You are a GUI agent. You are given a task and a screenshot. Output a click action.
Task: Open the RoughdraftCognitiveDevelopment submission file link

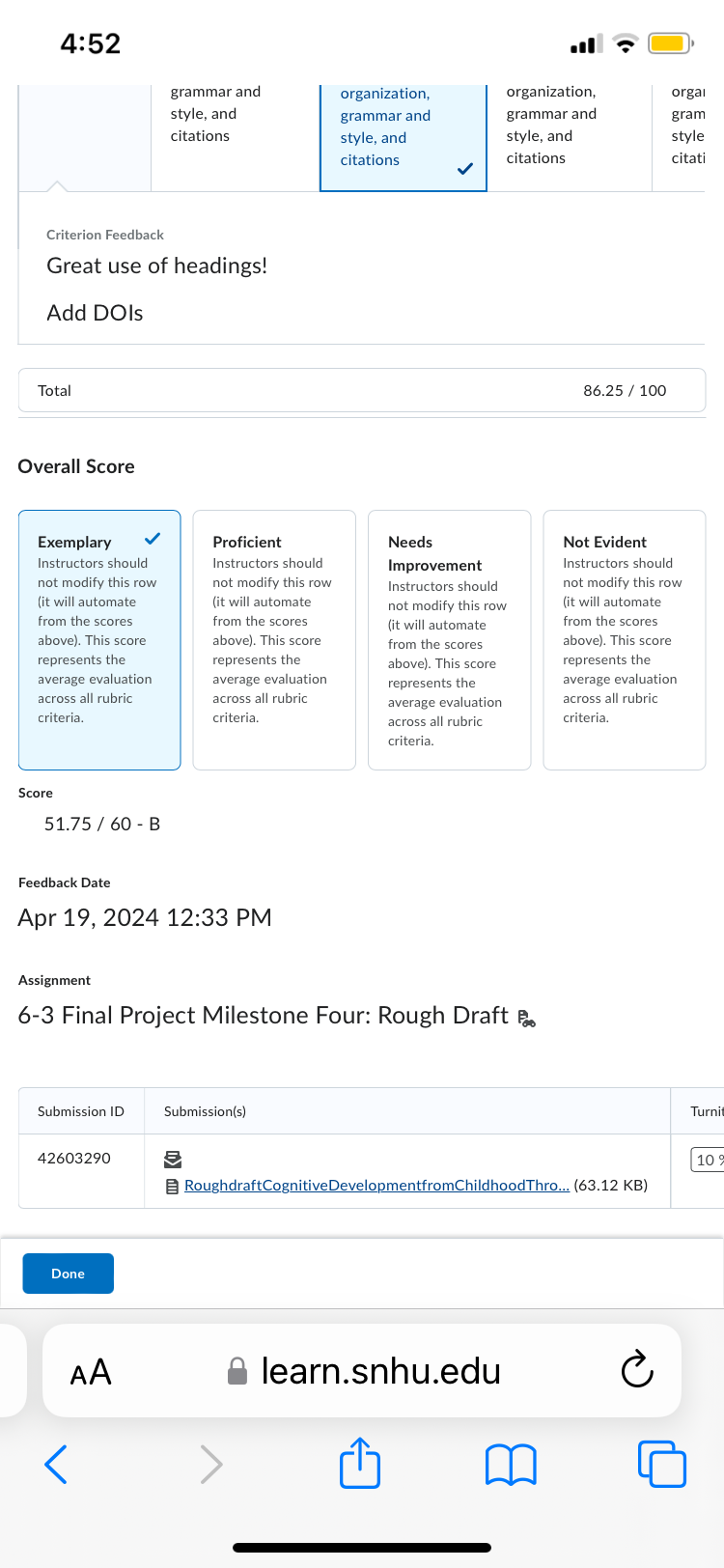[376, 1185]
